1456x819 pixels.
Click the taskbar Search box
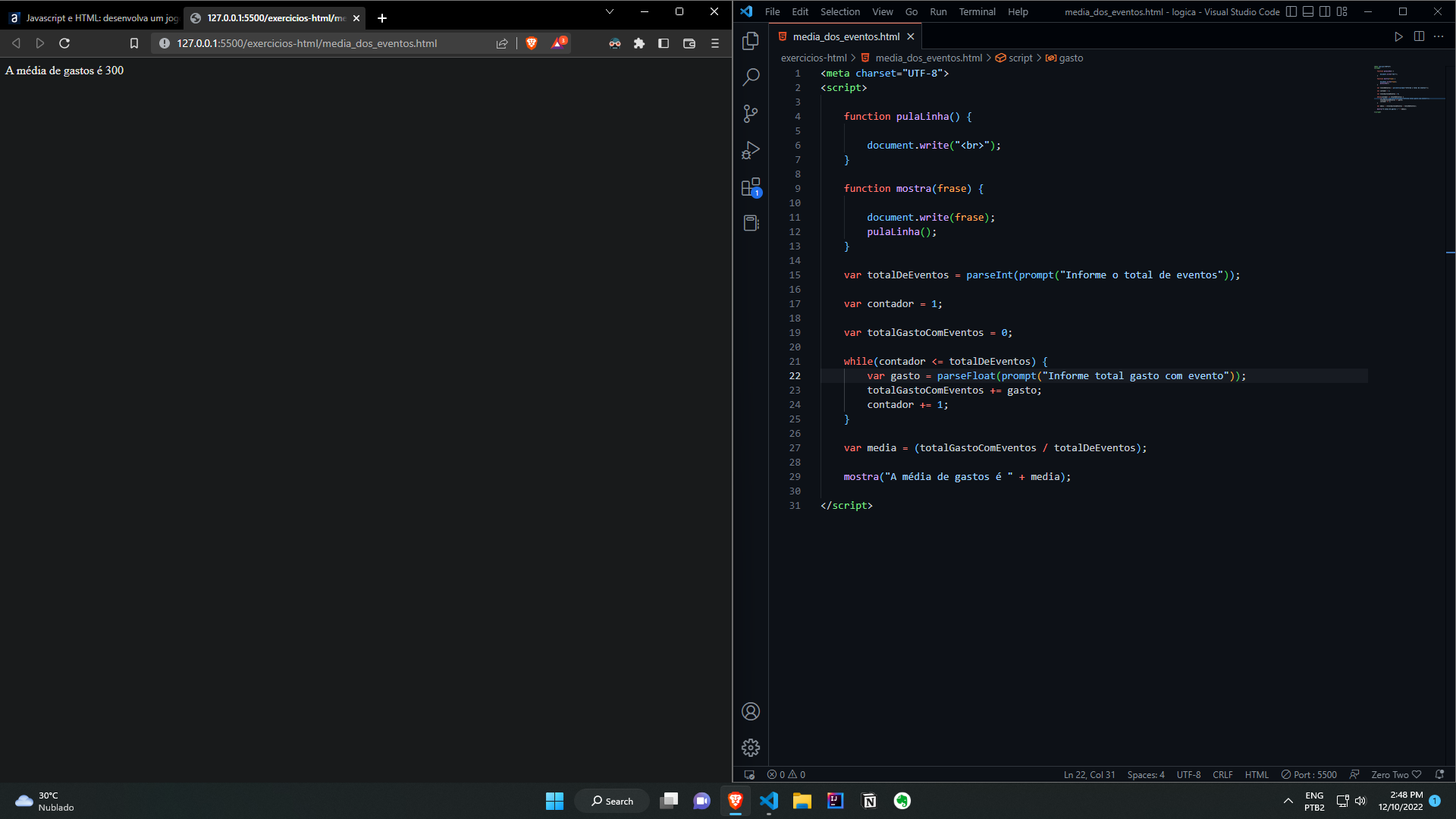[x=612, y=801]
